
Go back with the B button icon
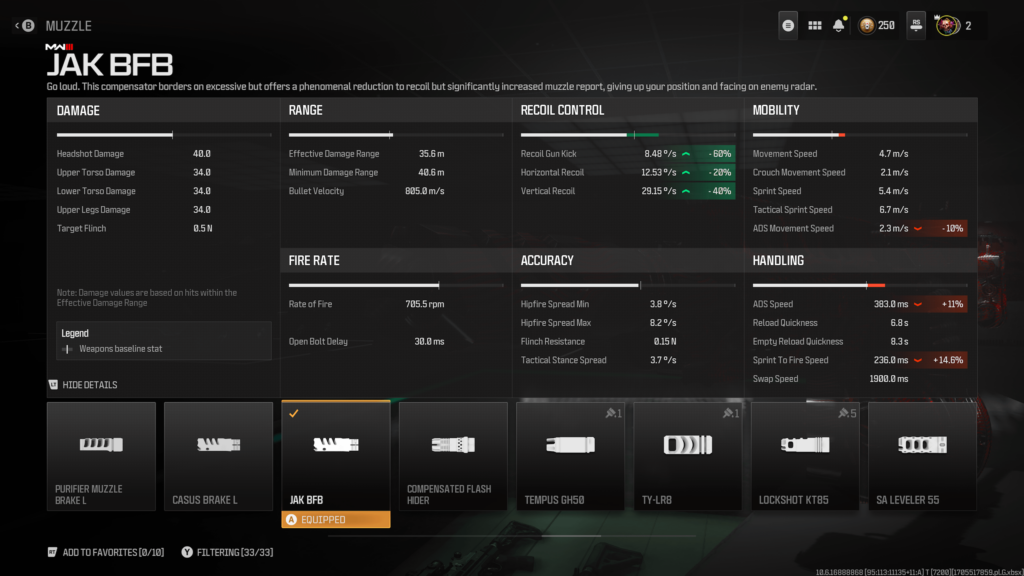point(27,25)
